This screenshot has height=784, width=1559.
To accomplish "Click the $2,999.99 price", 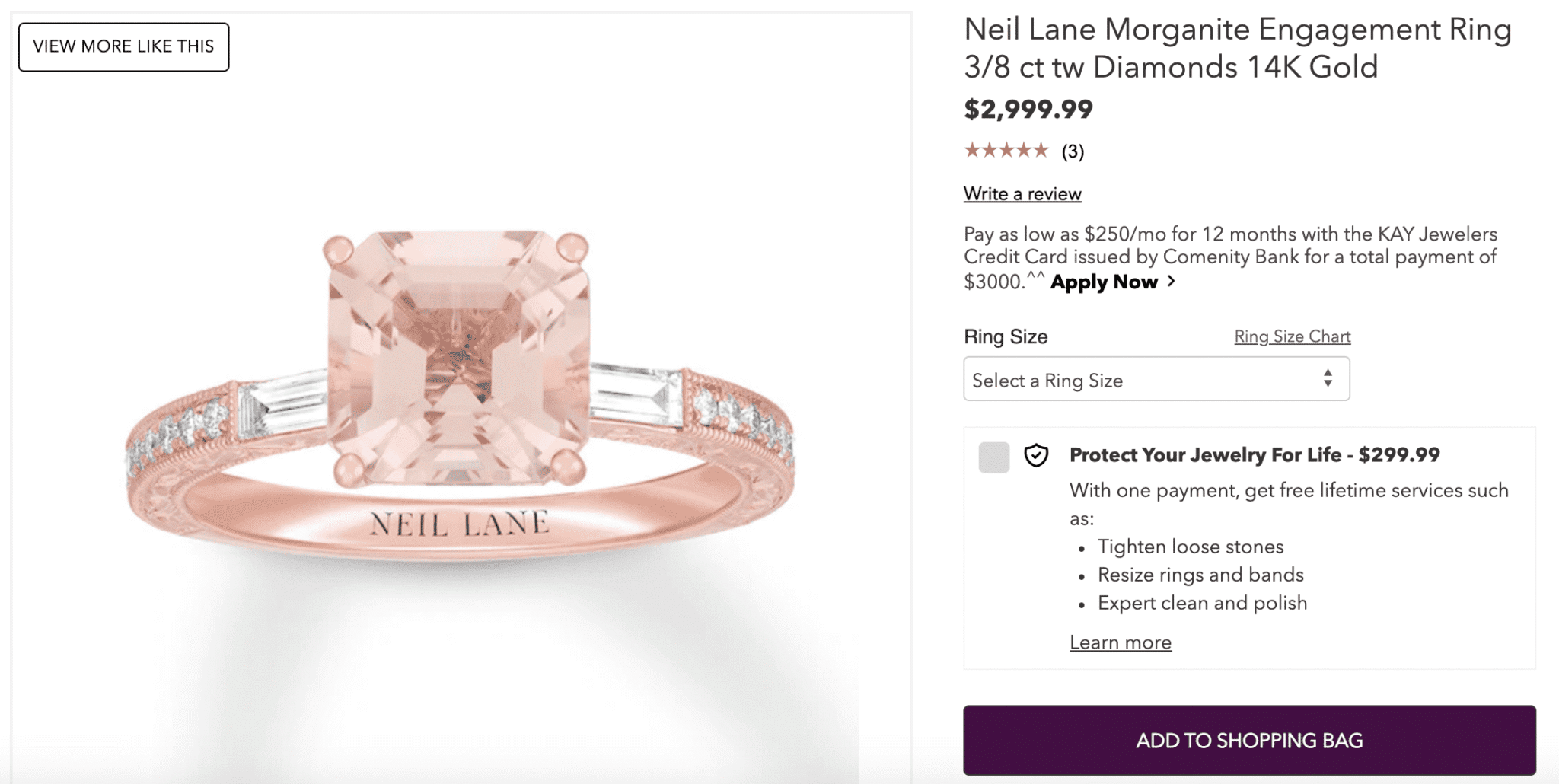I will pos(1028,110).
